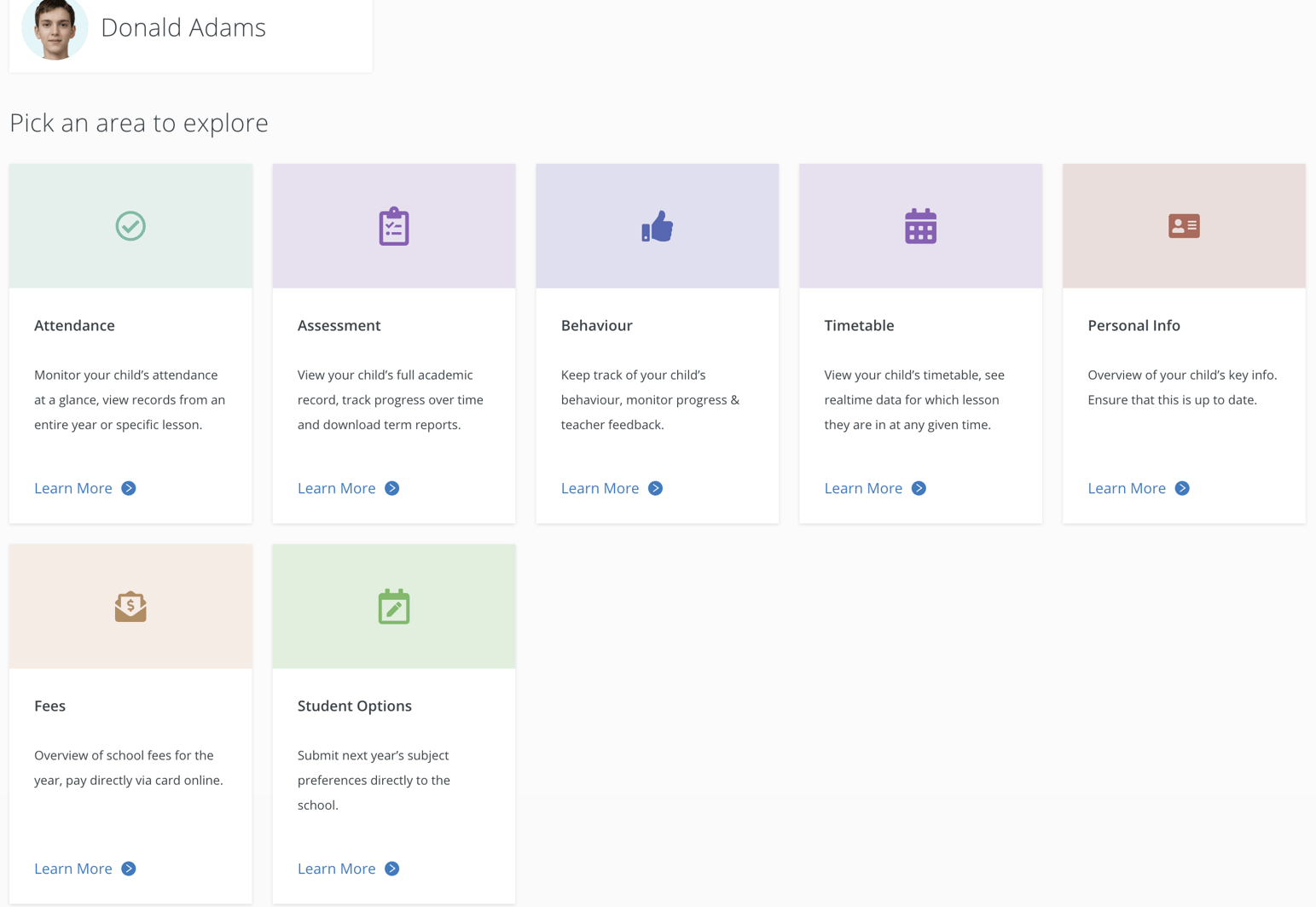Click the arrow icon beside Personal Info Learn More
The height and width of the screenshot is (907, 1316).
tap(1182, 488)
